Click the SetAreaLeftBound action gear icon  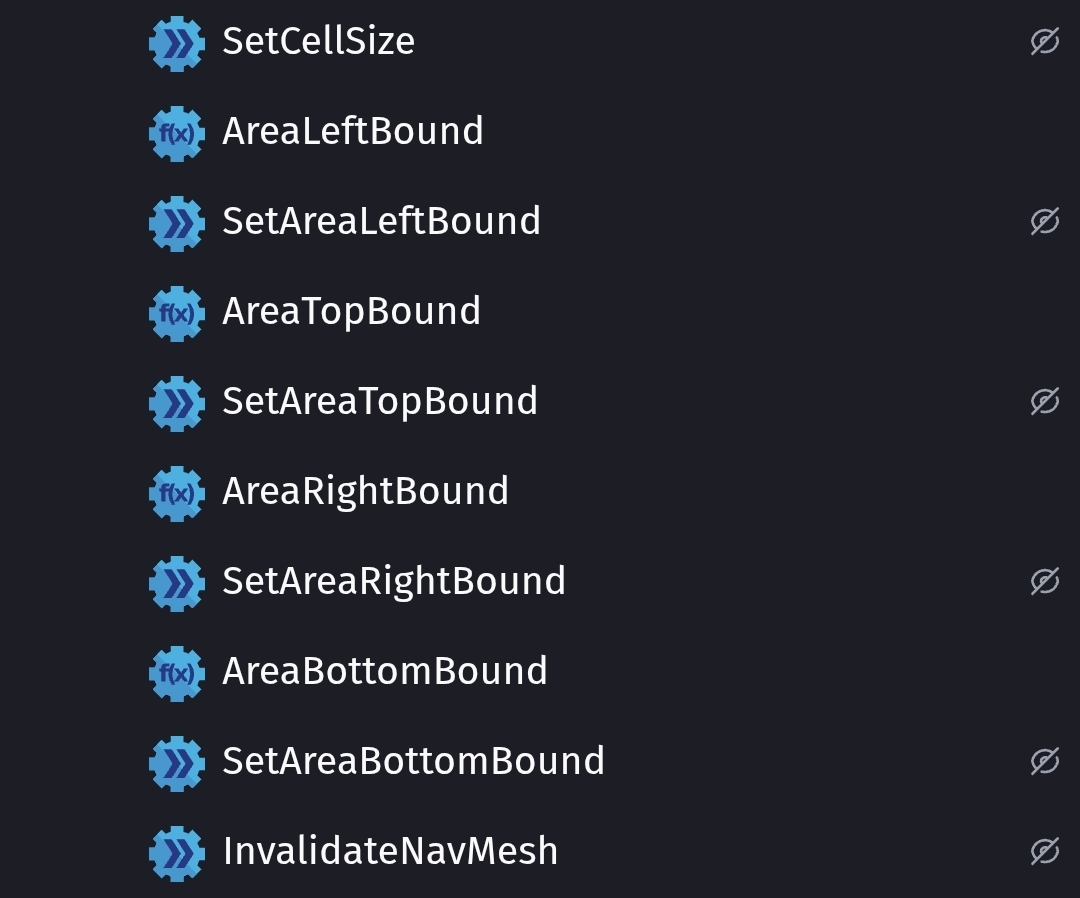pyautogui.click(x=176, y=223)
